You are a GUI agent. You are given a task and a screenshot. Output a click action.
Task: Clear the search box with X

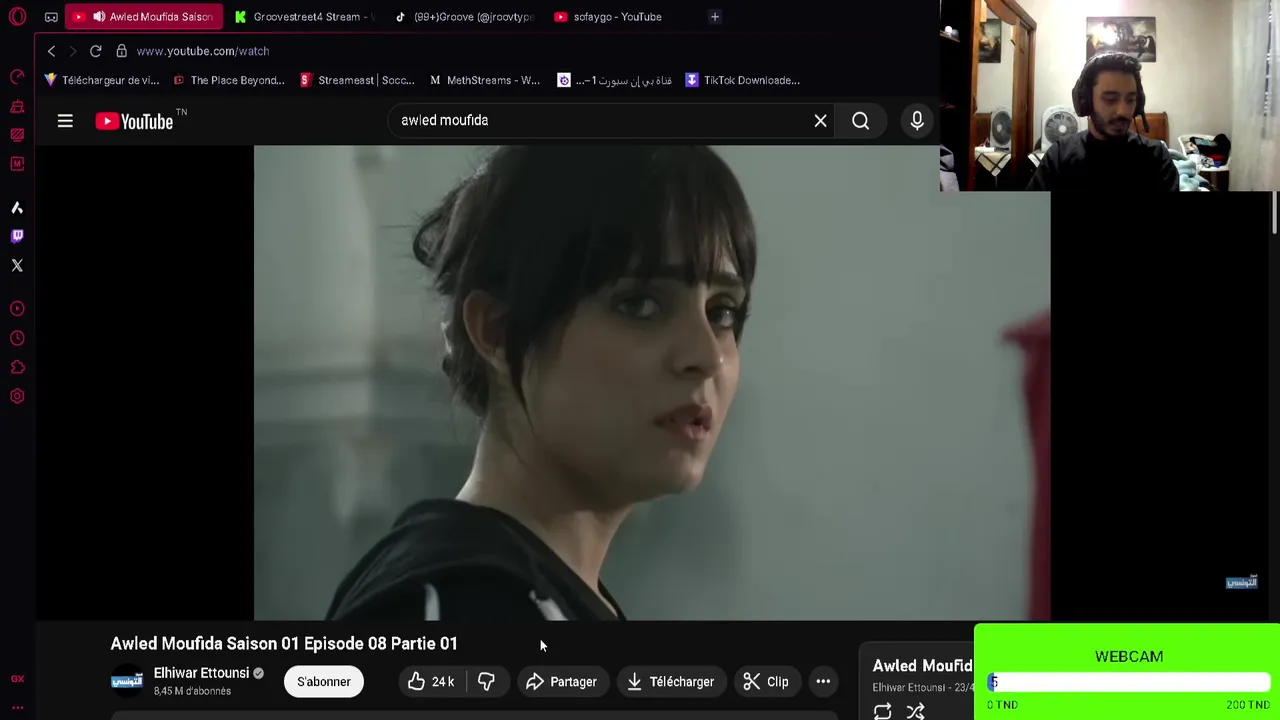(820, 121)
